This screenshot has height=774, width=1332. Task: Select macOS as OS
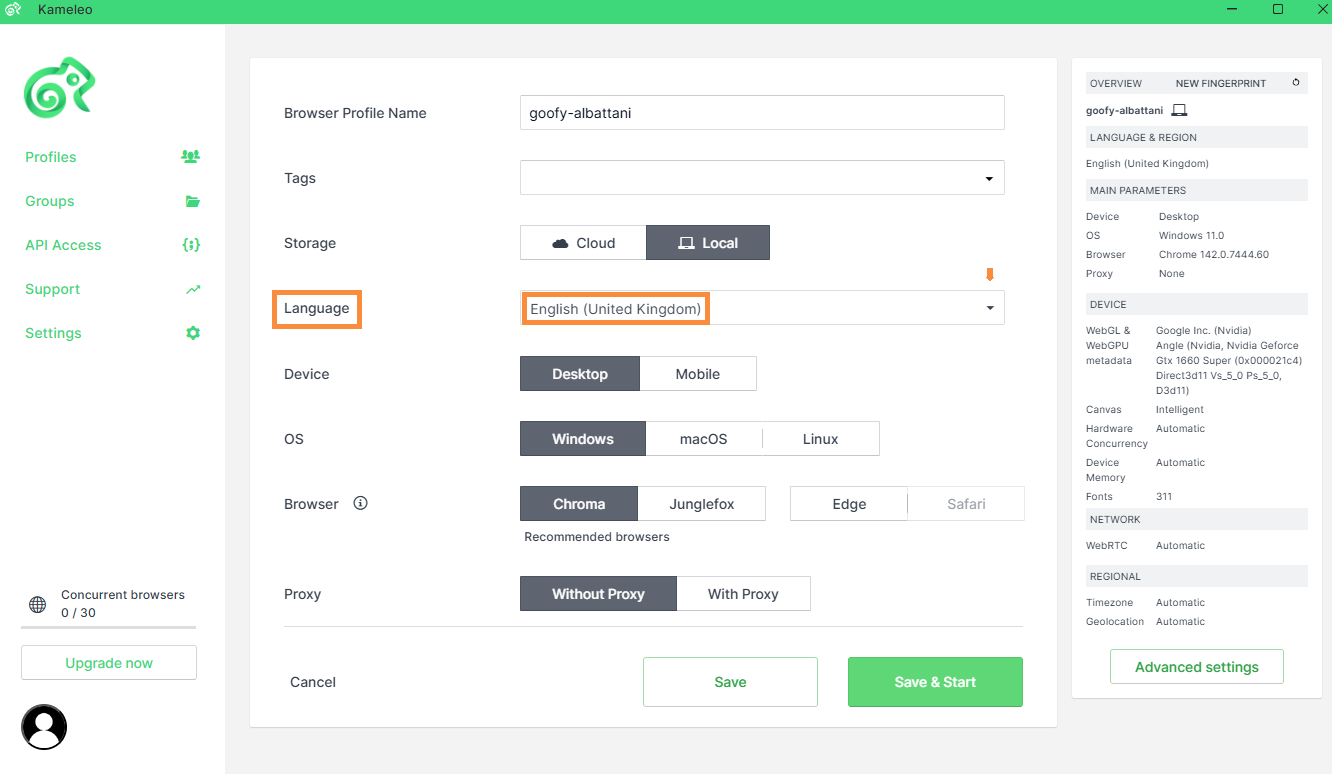(x=704, y=439)
